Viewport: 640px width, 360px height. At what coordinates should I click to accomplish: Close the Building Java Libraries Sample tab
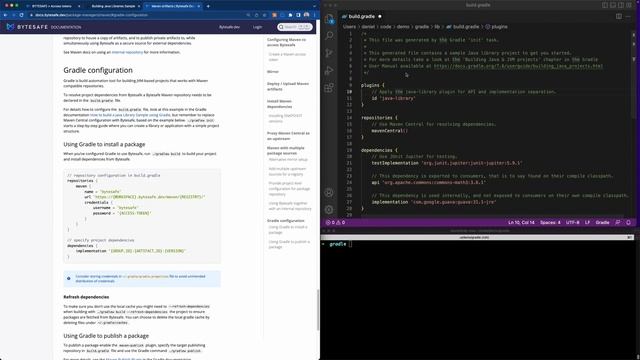click(139, 6)
